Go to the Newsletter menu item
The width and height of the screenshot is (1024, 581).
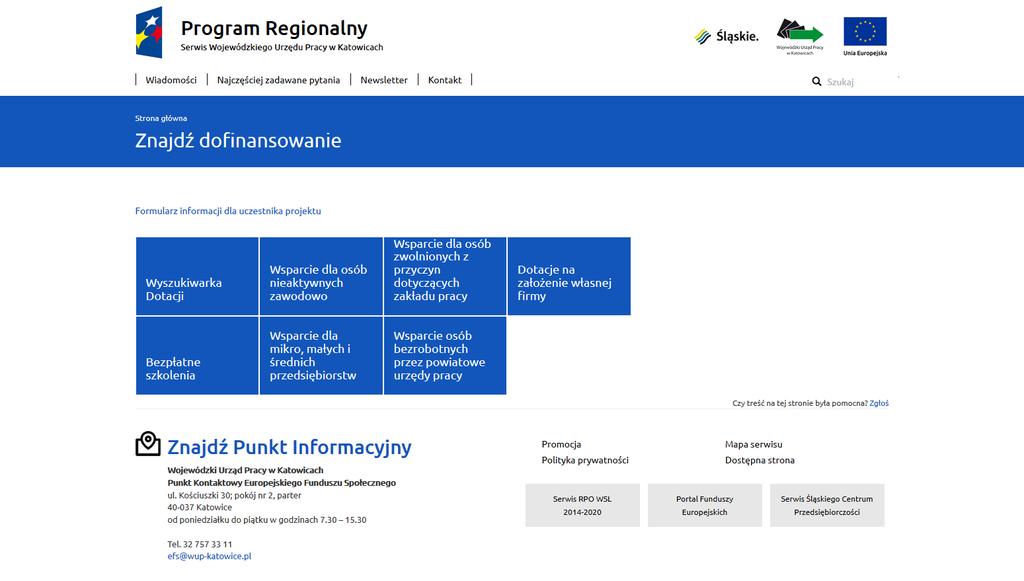pyautogui.click(x=384, y=80)
